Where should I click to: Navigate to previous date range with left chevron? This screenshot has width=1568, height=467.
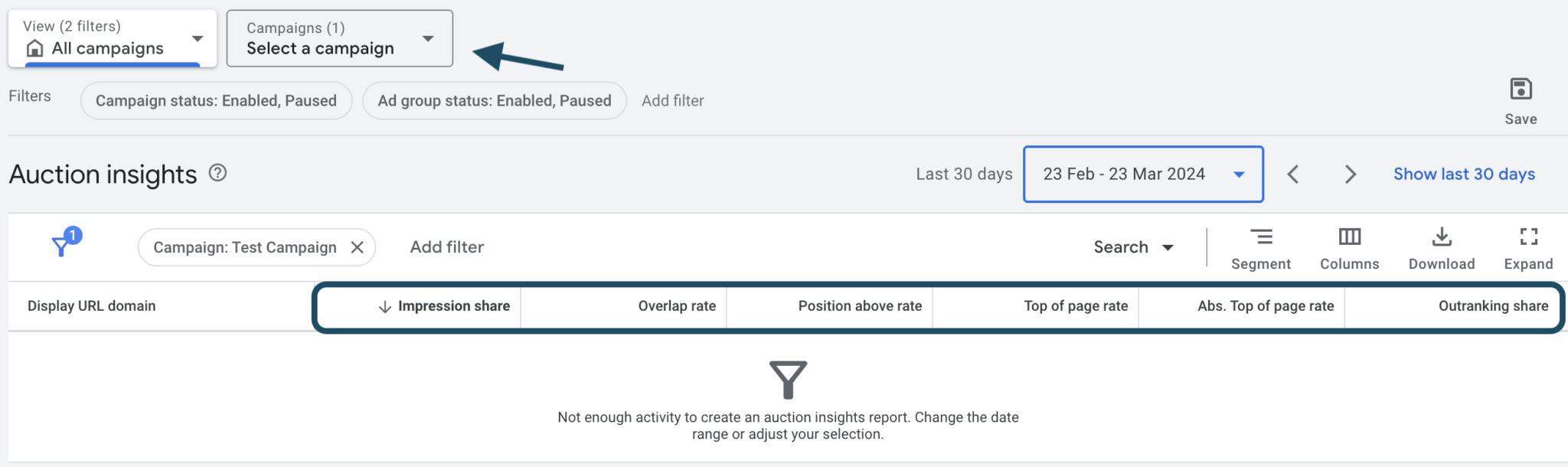[x=1293, y=174]
